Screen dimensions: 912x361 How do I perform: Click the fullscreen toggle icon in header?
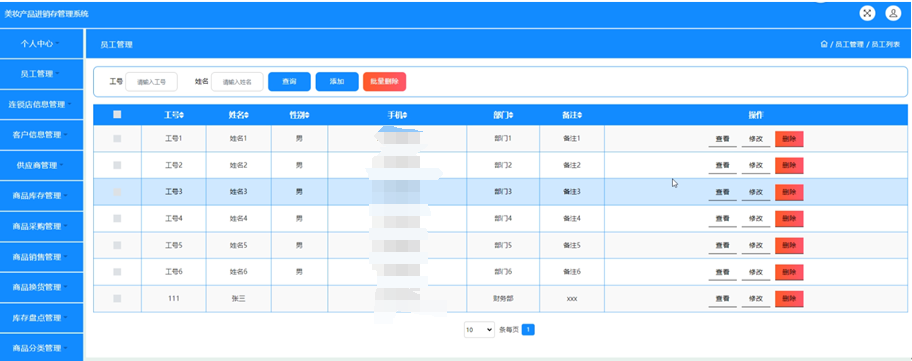point(867,13)
